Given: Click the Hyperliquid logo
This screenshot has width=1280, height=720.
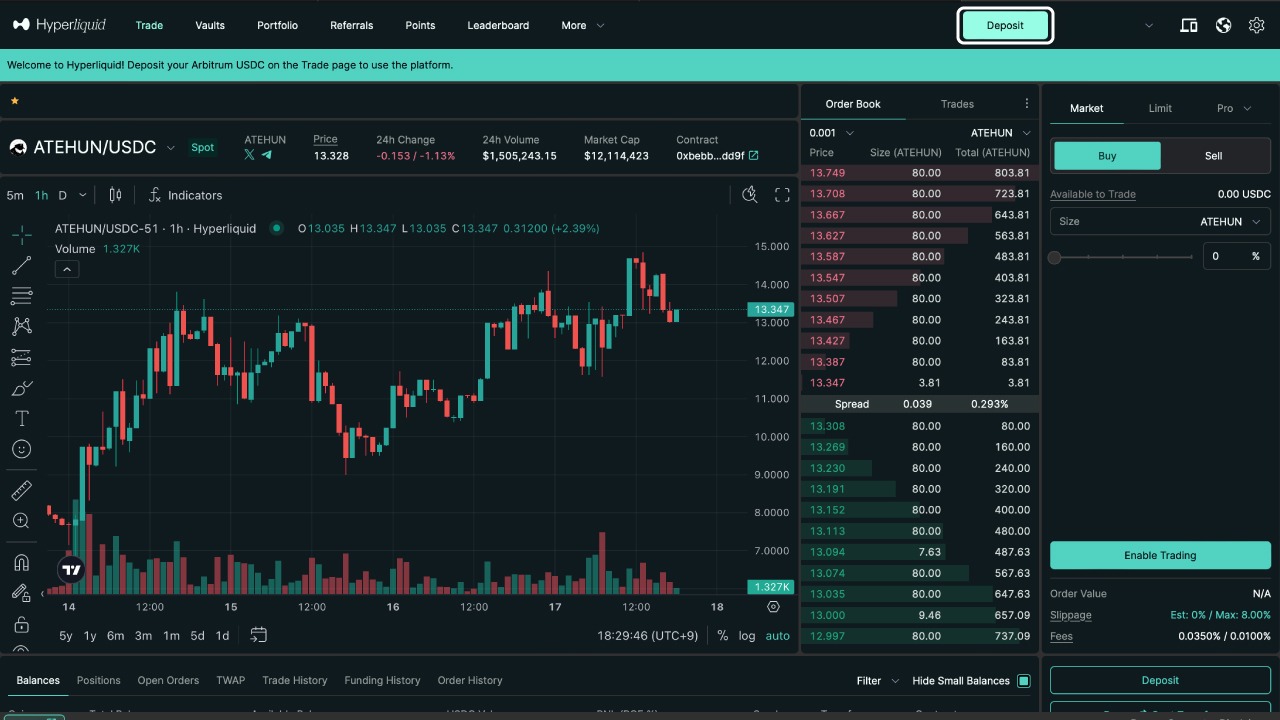Looking at the screenshot, I should [59, 25].
